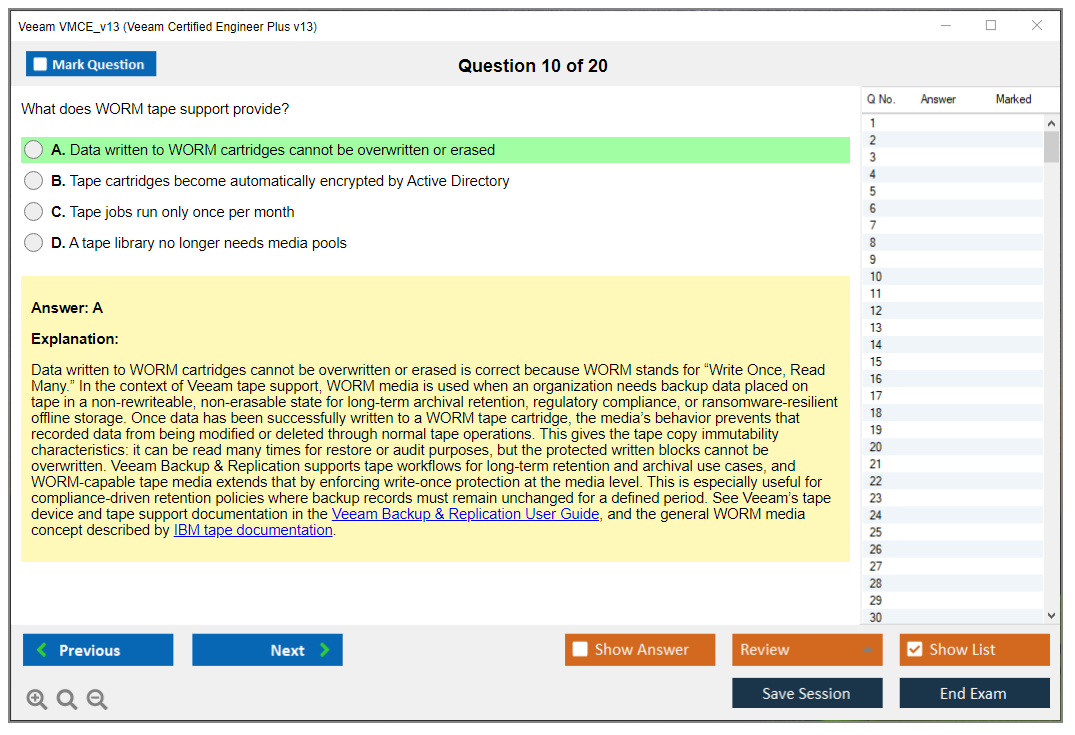The image size is (1075, 735).
Task: Select radio button for answer A
Action: pos(34,149)
